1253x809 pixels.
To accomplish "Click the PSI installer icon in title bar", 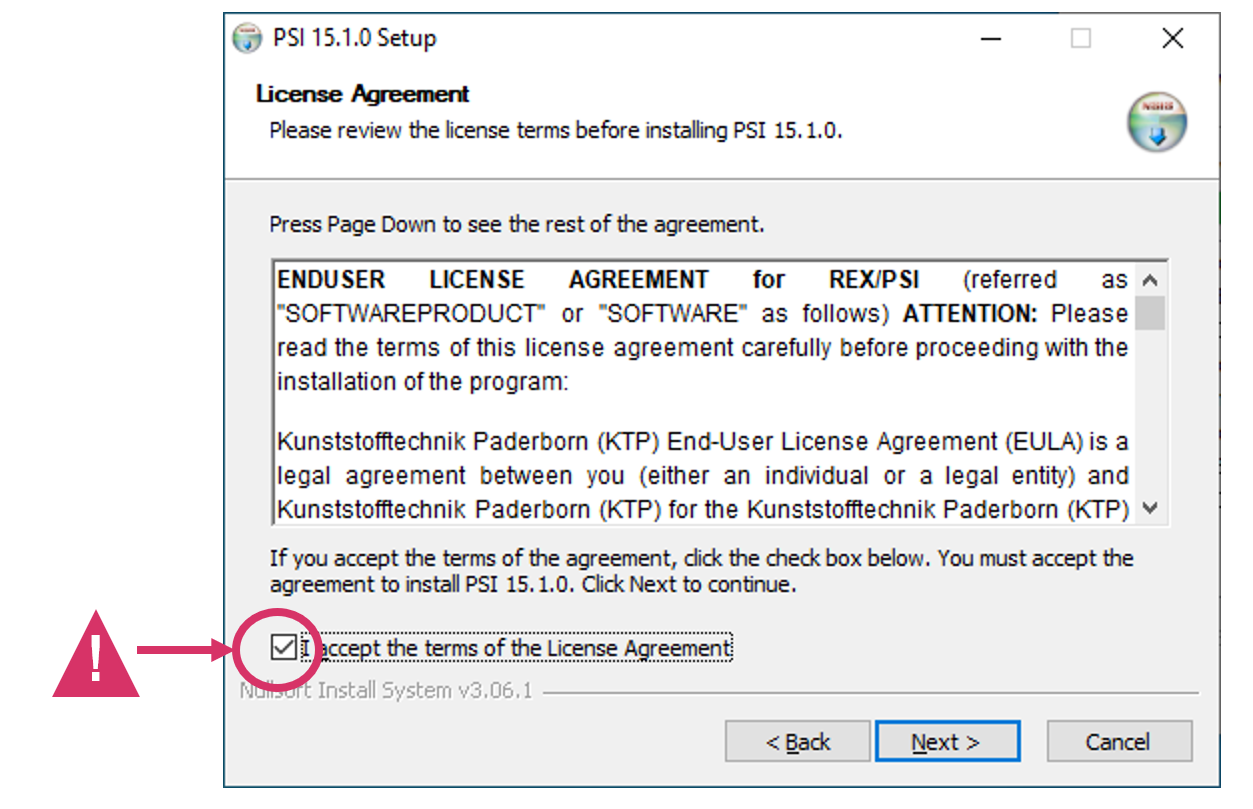I will 247,39.
